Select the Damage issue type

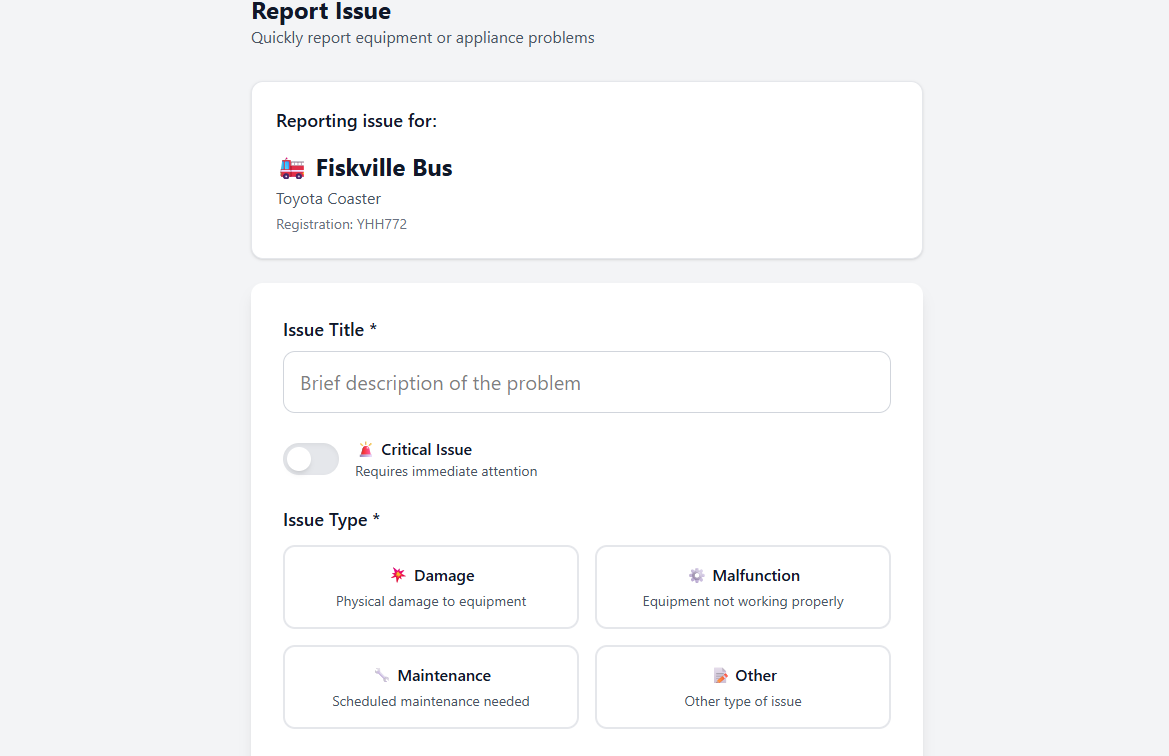[x=430, y=587]
